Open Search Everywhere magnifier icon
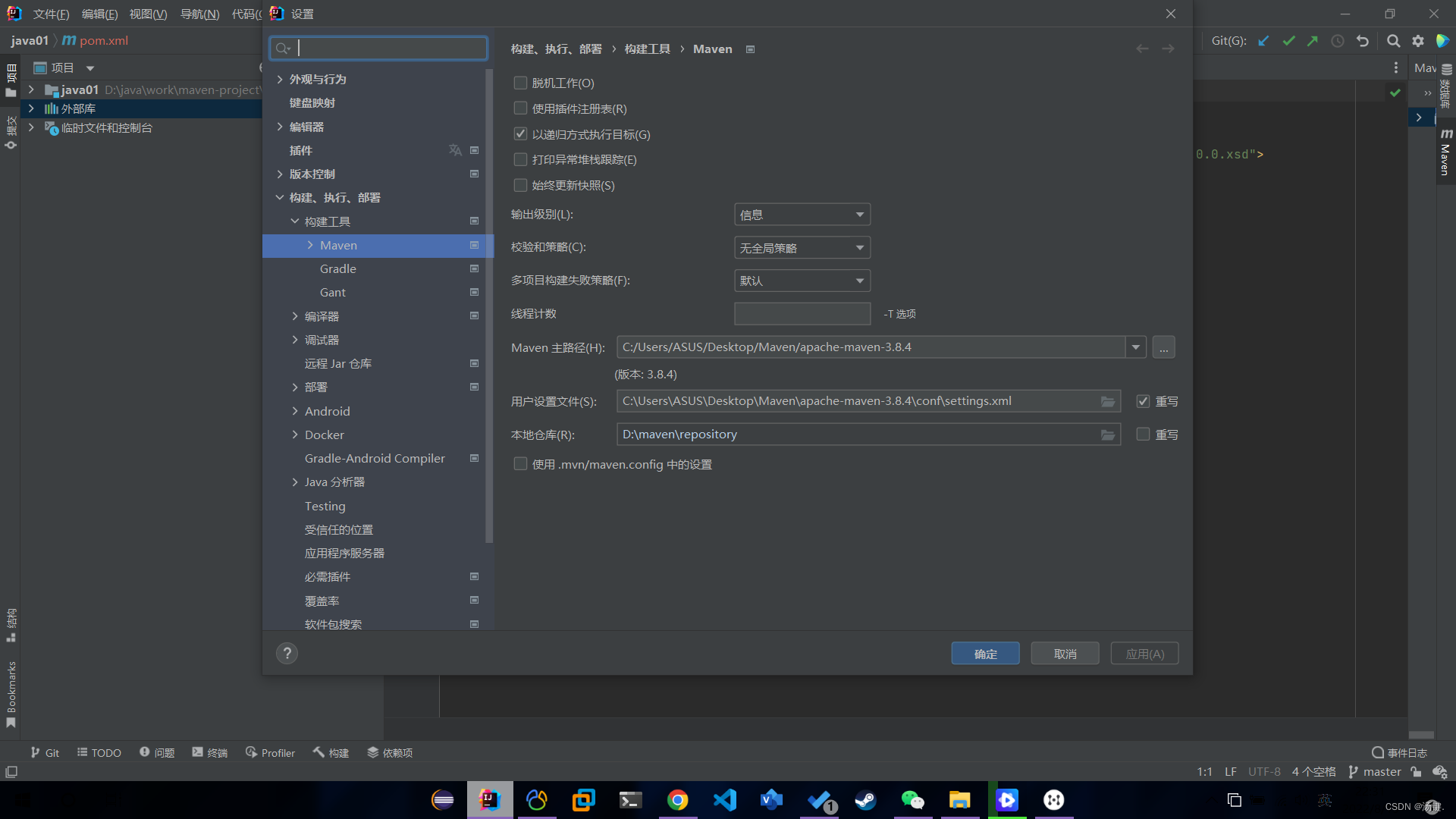1456x819 pixels. point(1394,41)
